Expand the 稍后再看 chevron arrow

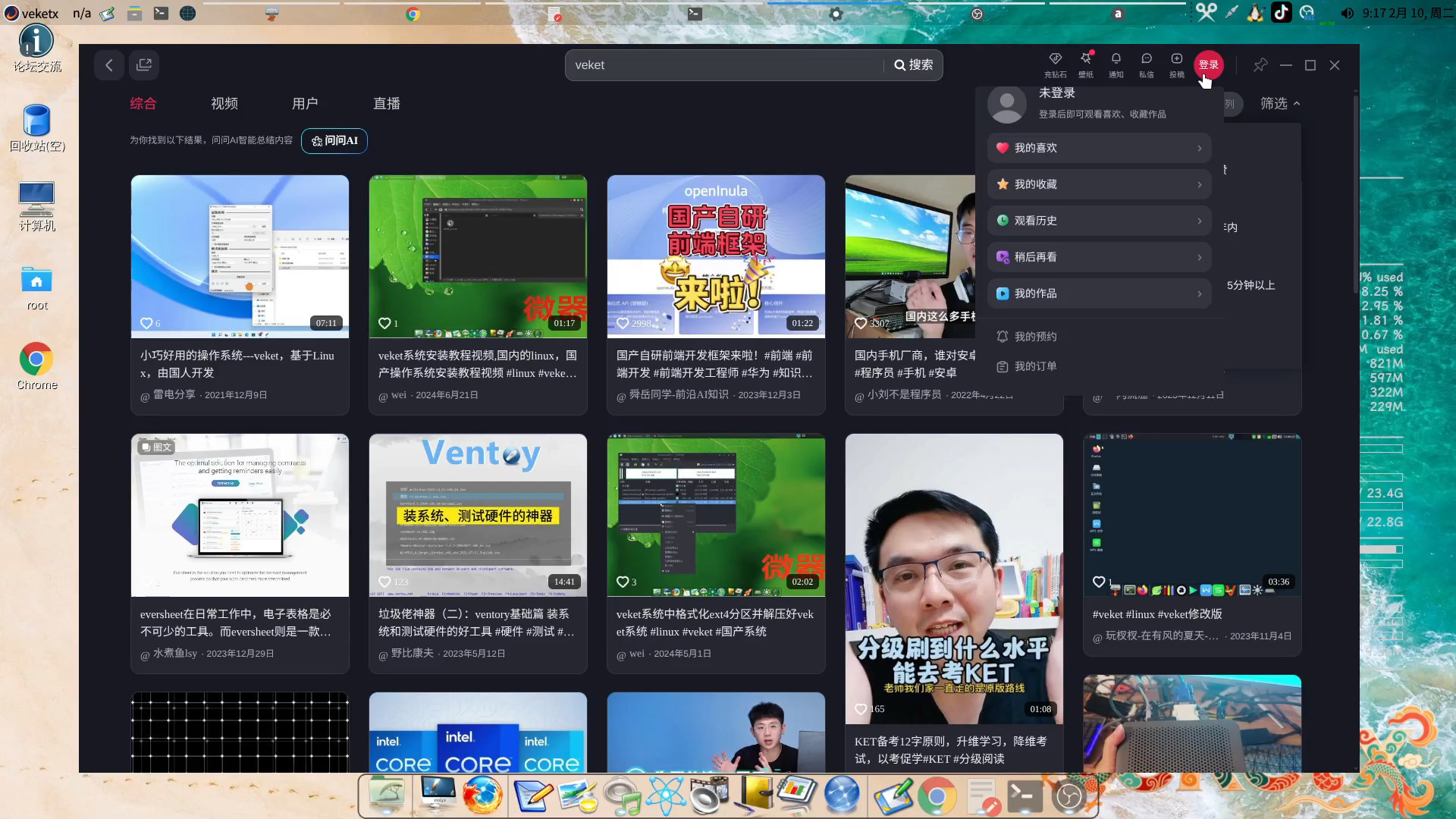click(1200, 257)
